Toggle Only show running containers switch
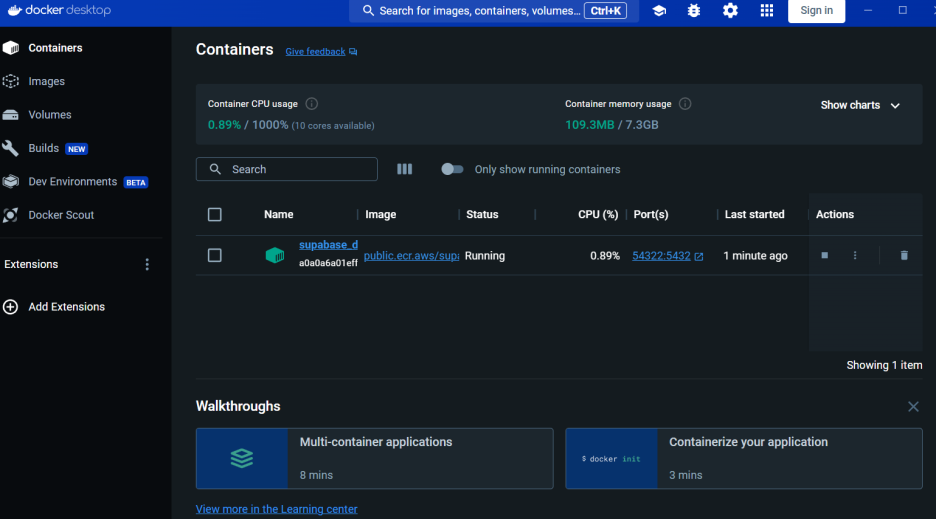The height and width of the screenshot is (519, 936). pyautogui.click(x=452, y=170)
